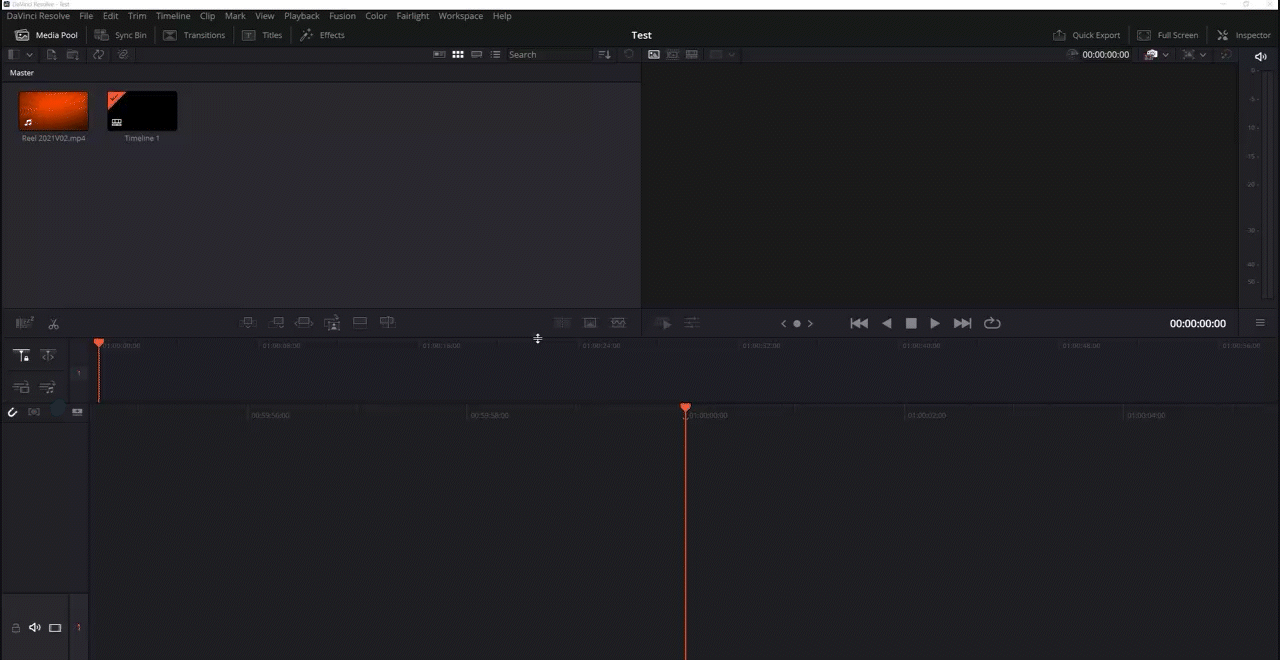
Task: Click the Insert Clip icon
Action: coord(248,322)
